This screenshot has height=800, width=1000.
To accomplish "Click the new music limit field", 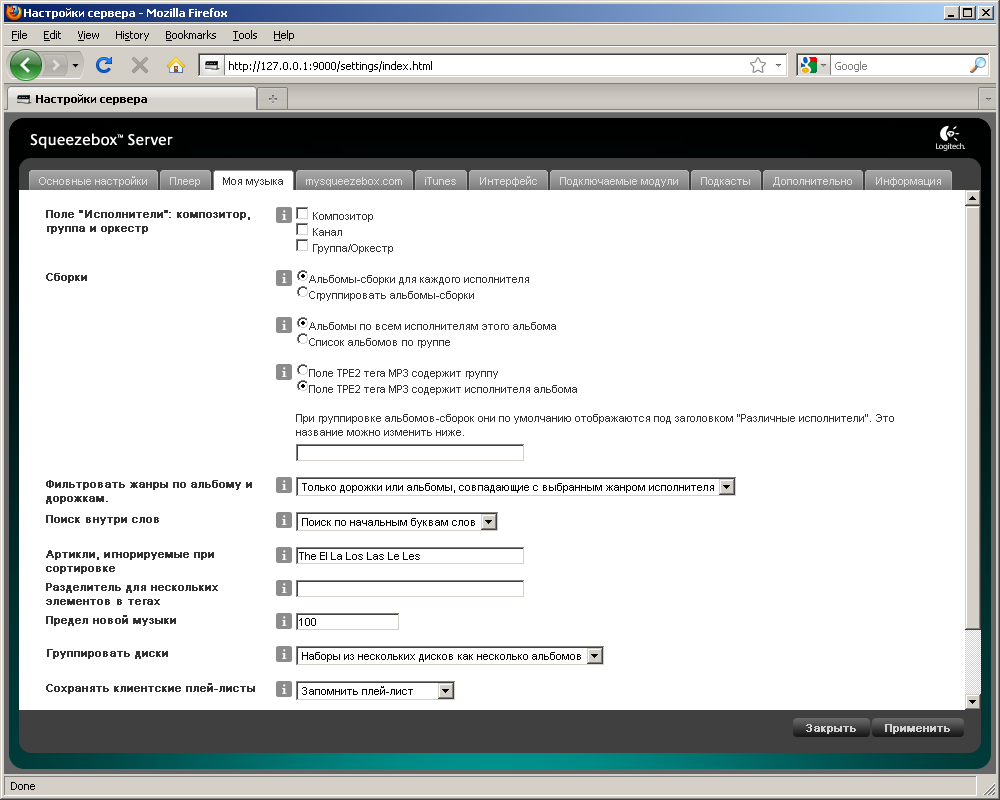I will (x=348, y=621).
